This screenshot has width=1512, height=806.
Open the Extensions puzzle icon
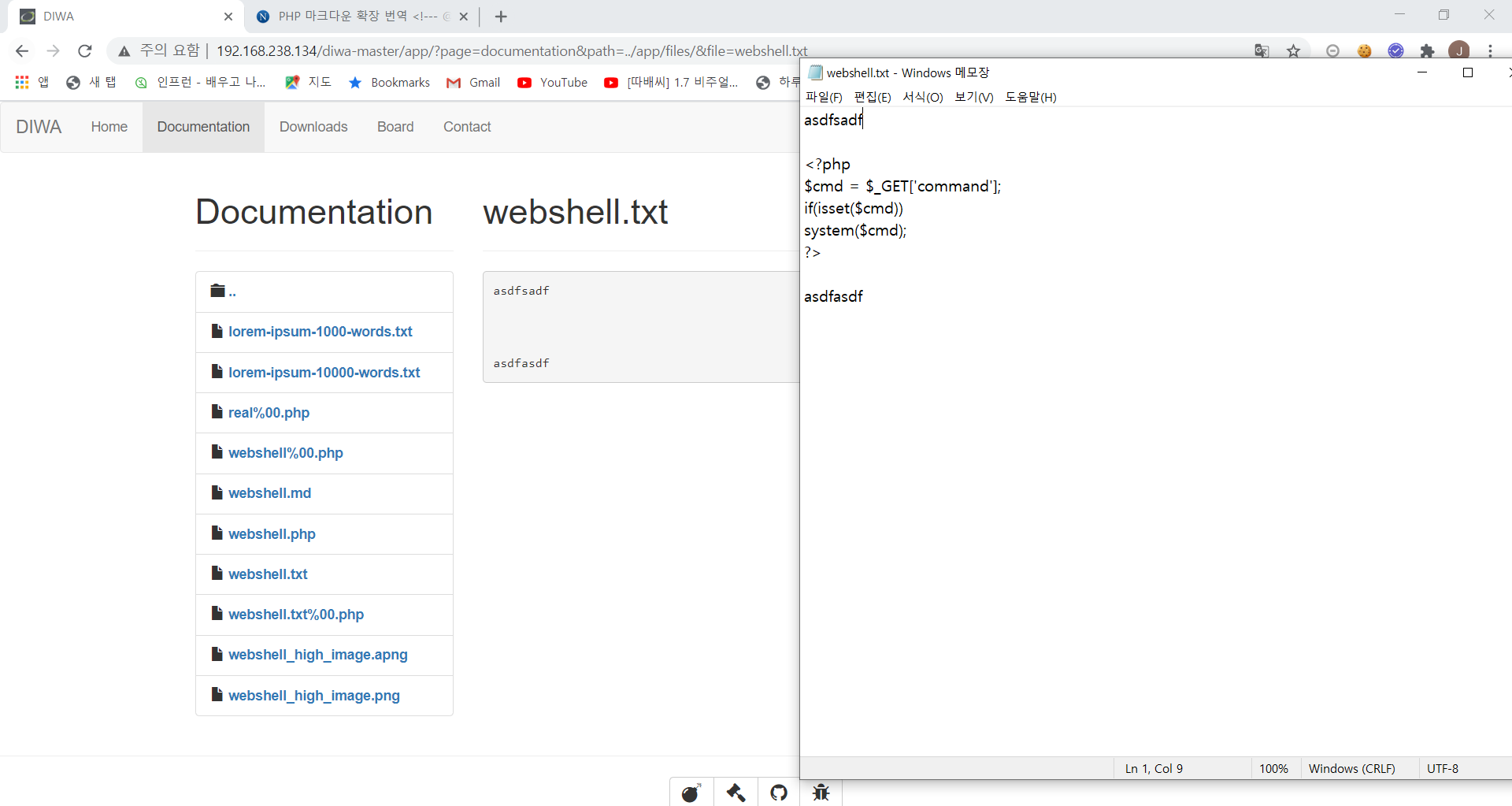click(1427, 51)
